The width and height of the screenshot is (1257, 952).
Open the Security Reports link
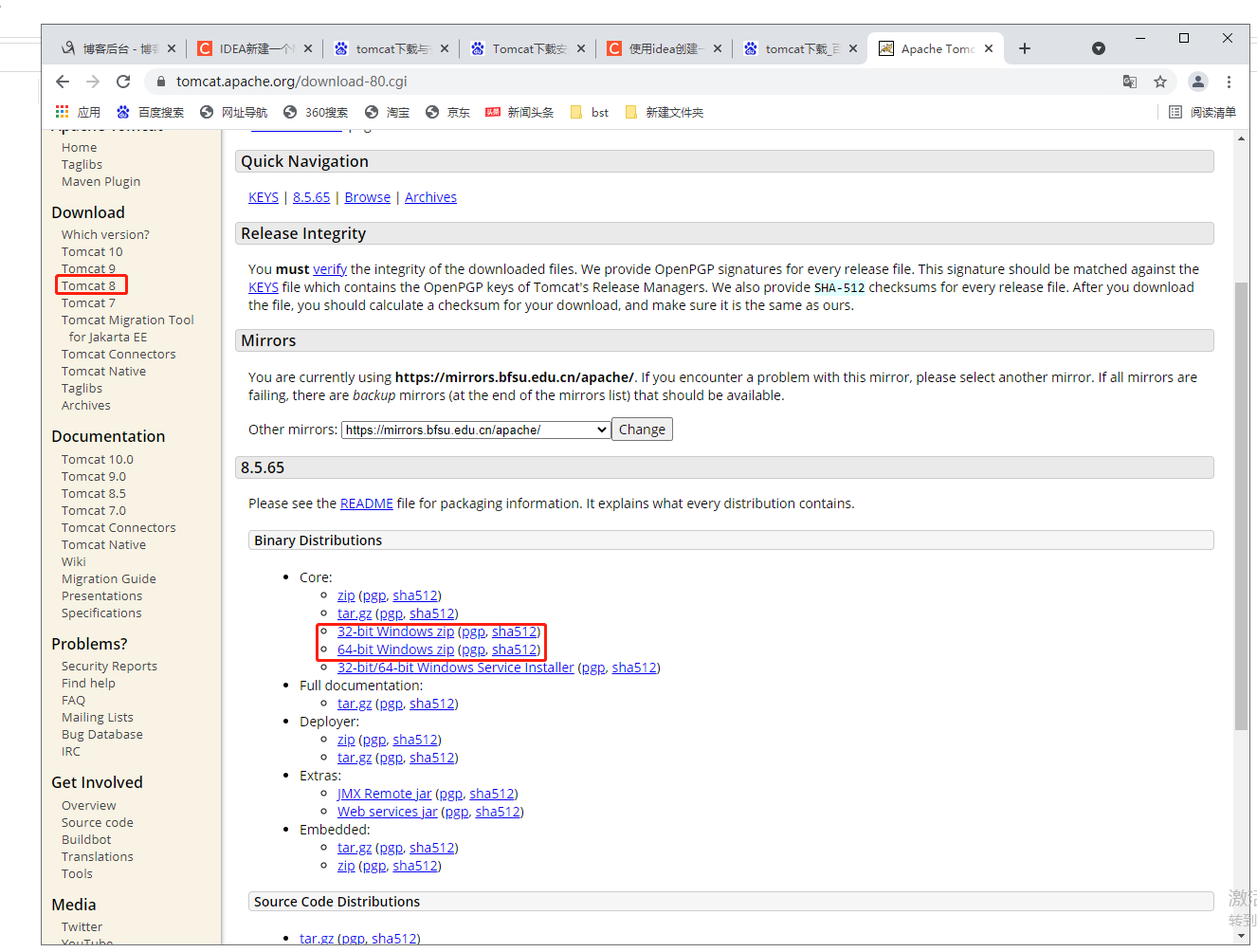click(109, 666)
